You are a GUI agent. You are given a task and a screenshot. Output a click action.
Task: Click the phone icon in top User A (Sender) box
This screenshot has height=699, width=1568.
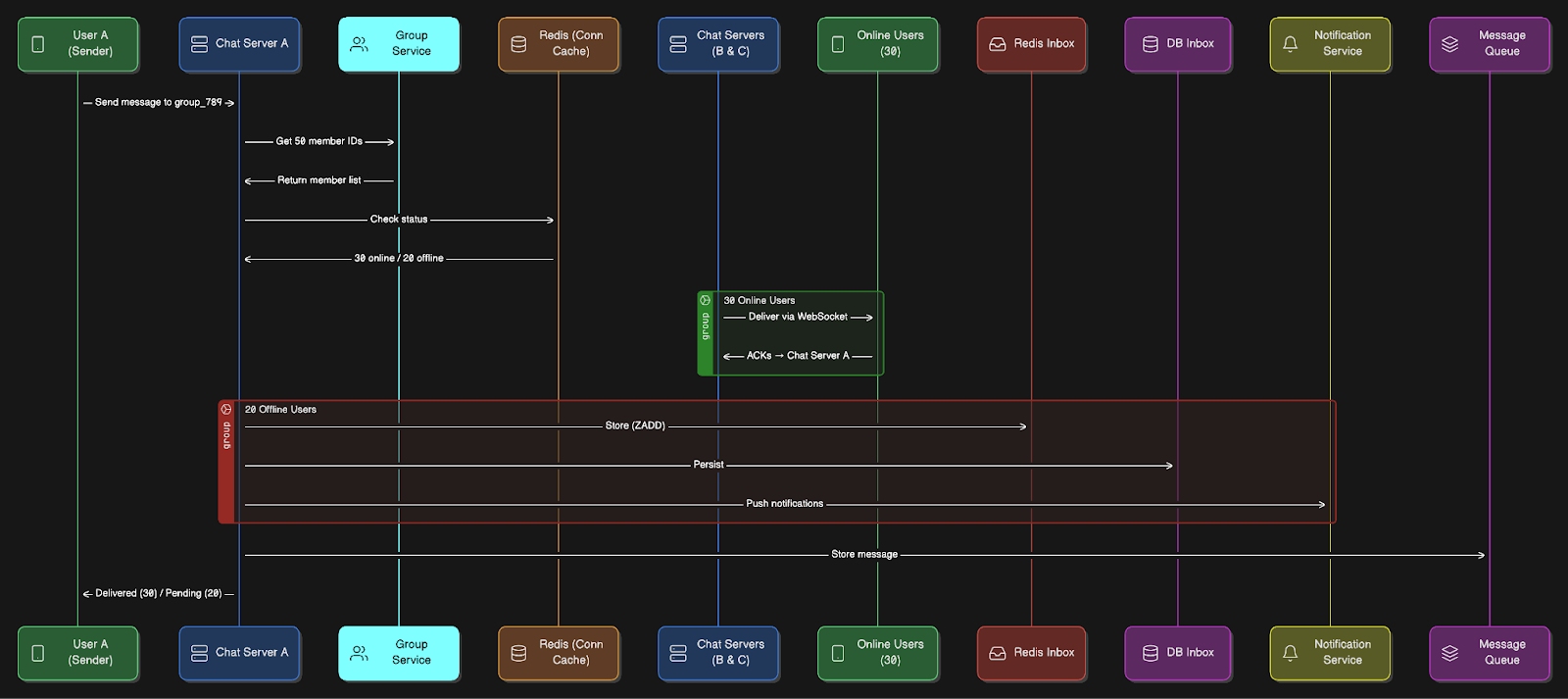(x=38, y=44)
